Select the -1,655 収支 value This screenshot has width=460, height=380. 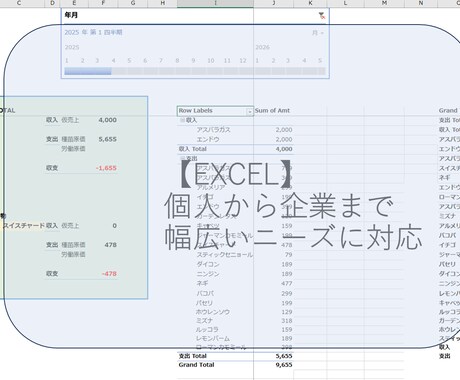pos(106,168)
